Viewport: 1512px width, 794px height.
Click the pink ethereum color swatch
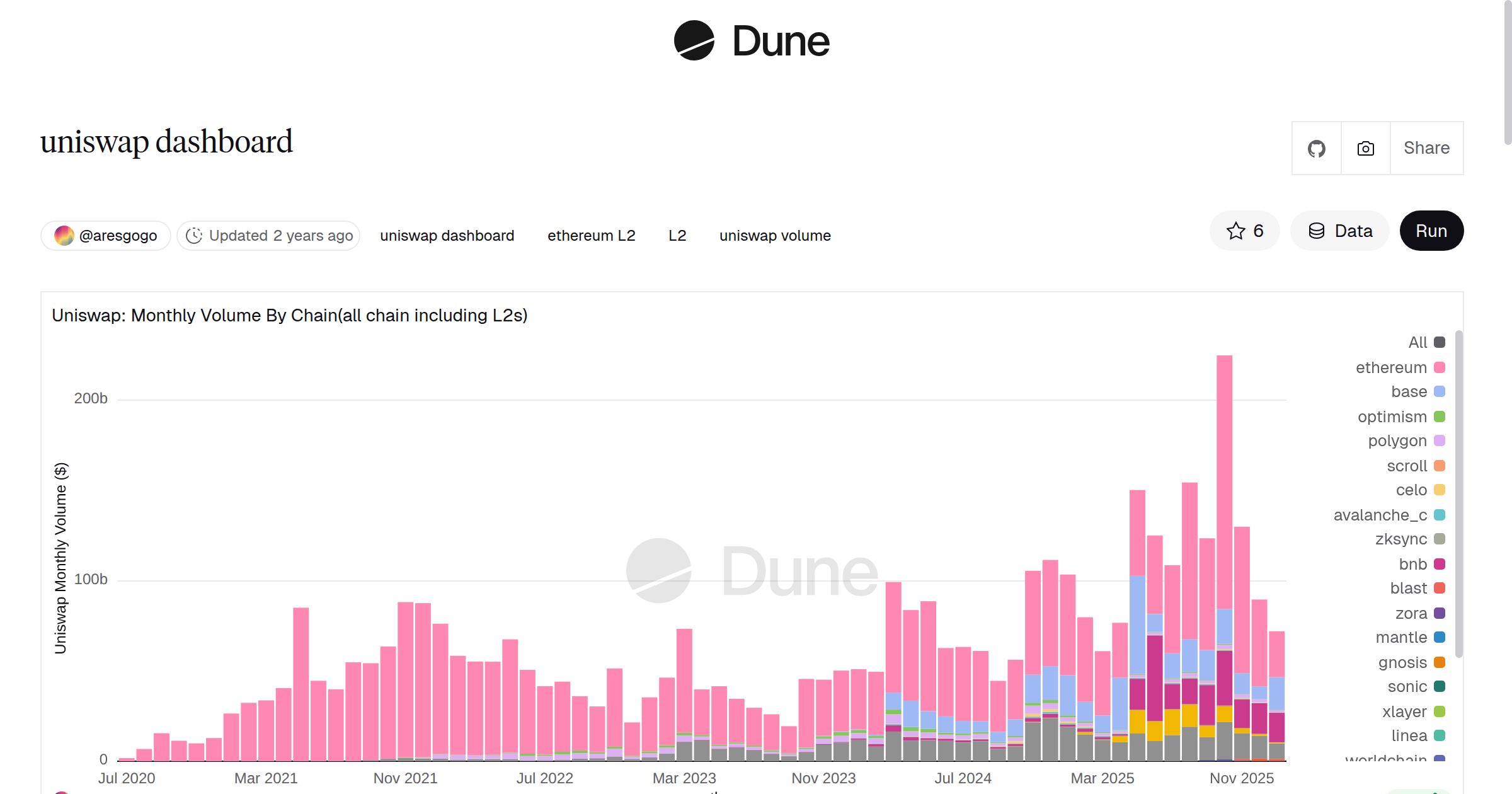(1440, 367)
